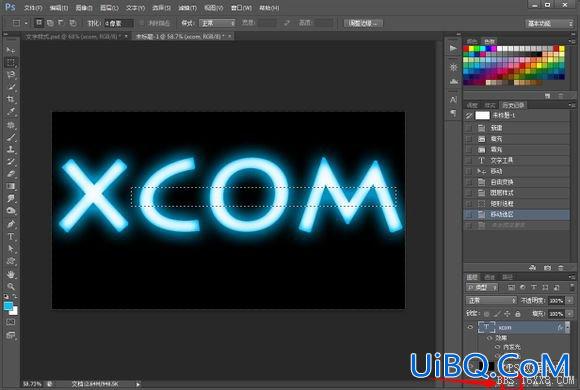The width and height of the screenshot is (580, 390).
Task: Select the Magic Wand tool
Action: [11, 87]
